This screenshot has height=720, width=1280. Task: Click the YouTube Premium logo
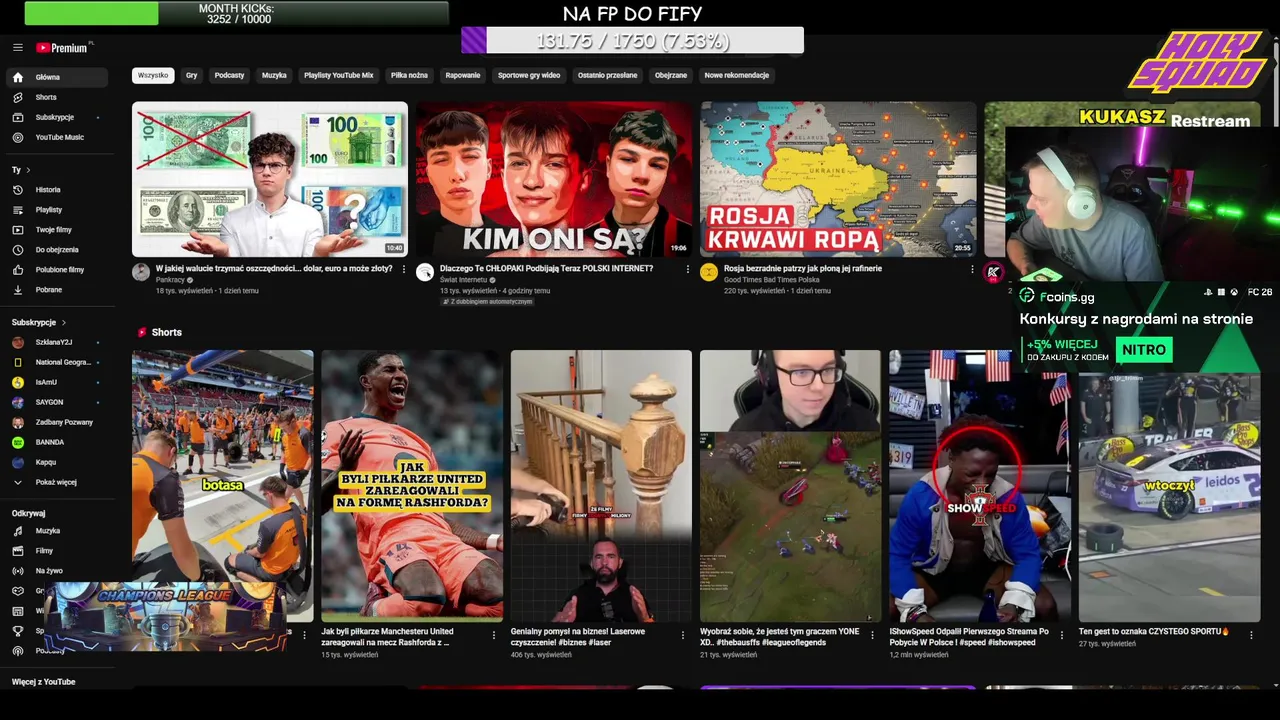pyautogui.click(x=62, y=48)
